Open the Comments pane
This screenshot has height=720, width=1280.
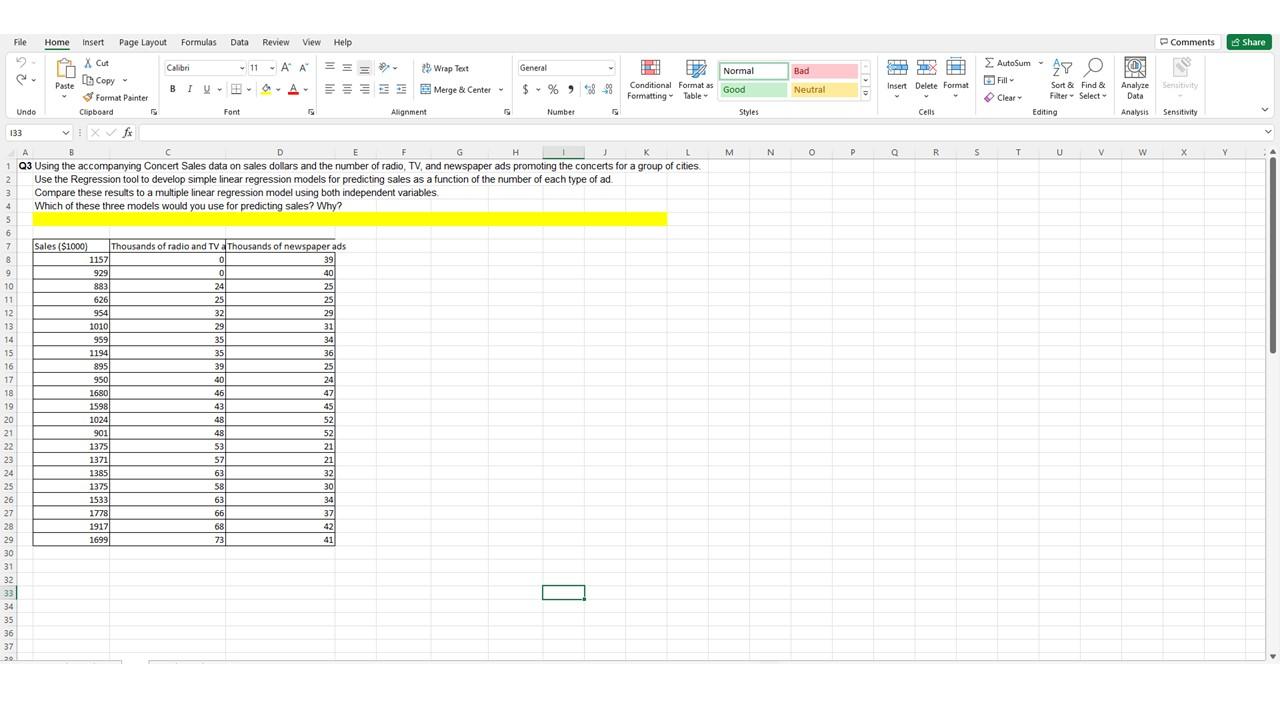1187,42
